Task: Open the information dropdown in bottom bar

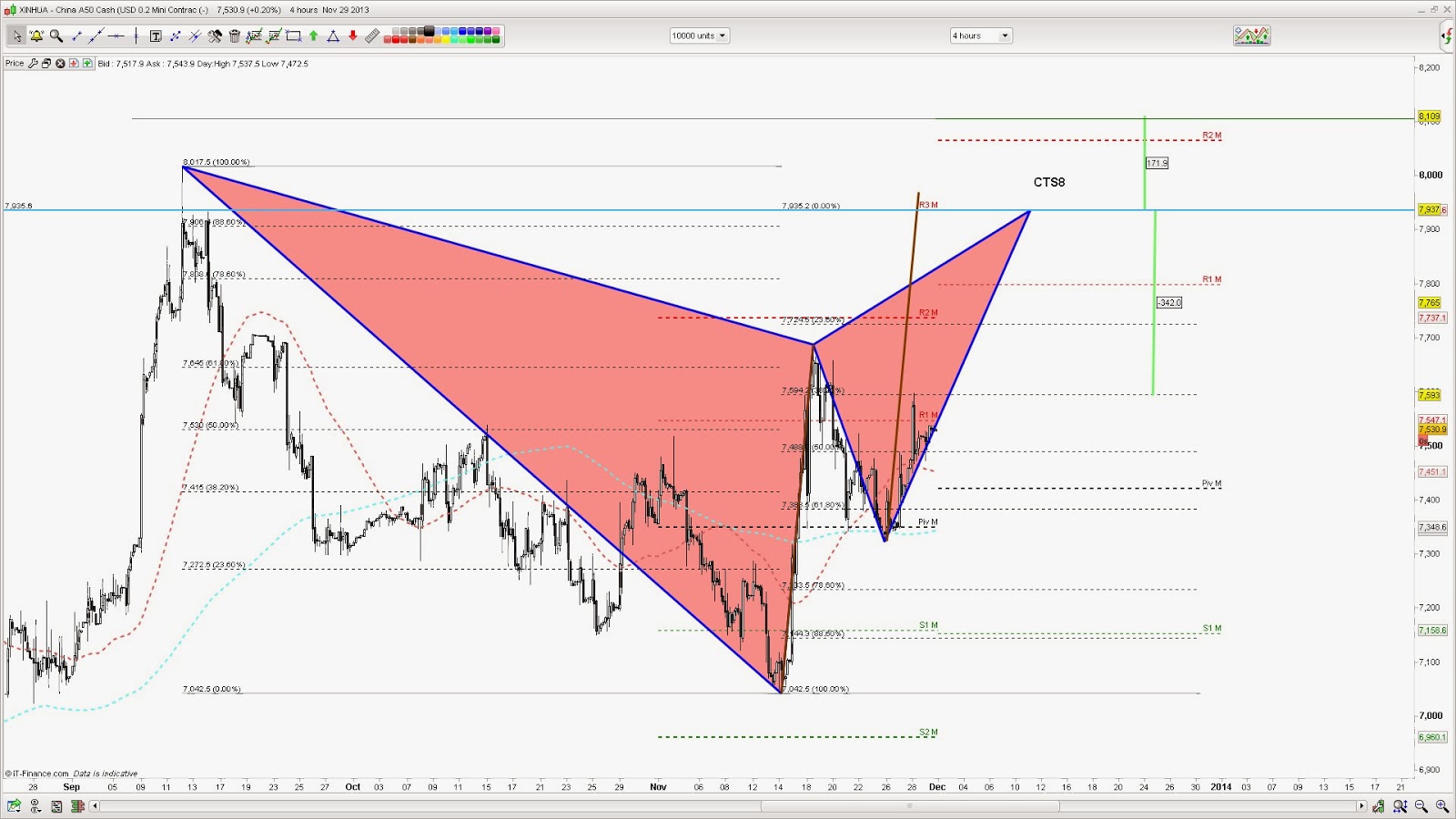Action: pyautogui.click(x=35, y=806)
